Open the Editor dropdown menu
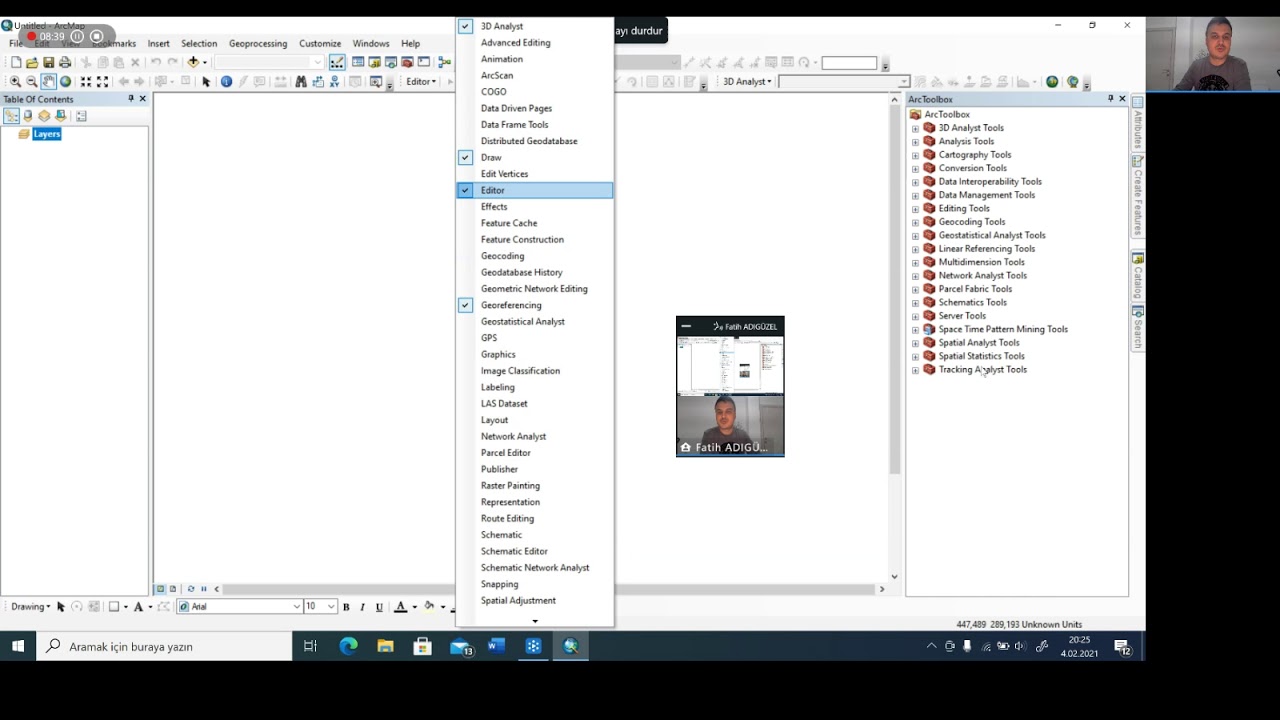Viewport: 1280px width, 720px height. 421,82
